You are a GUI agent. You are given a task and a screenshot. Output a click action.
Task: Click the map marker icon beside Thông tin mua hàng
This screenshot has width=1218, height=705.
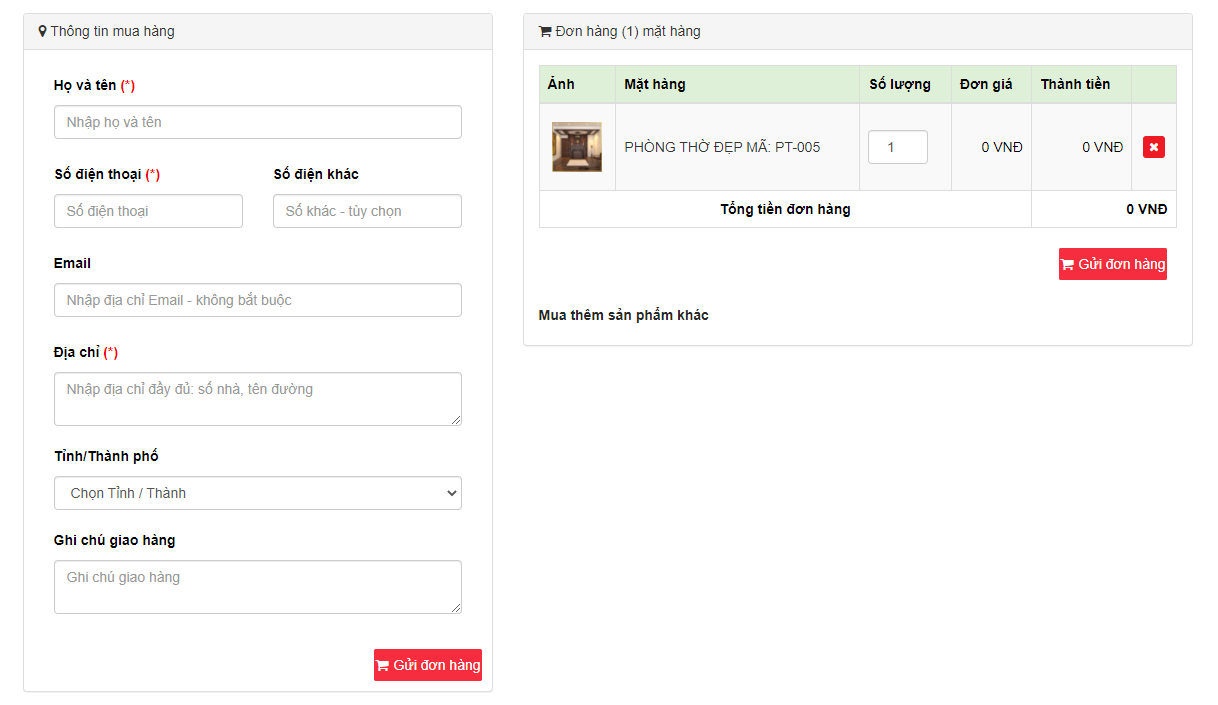[42, 31]
